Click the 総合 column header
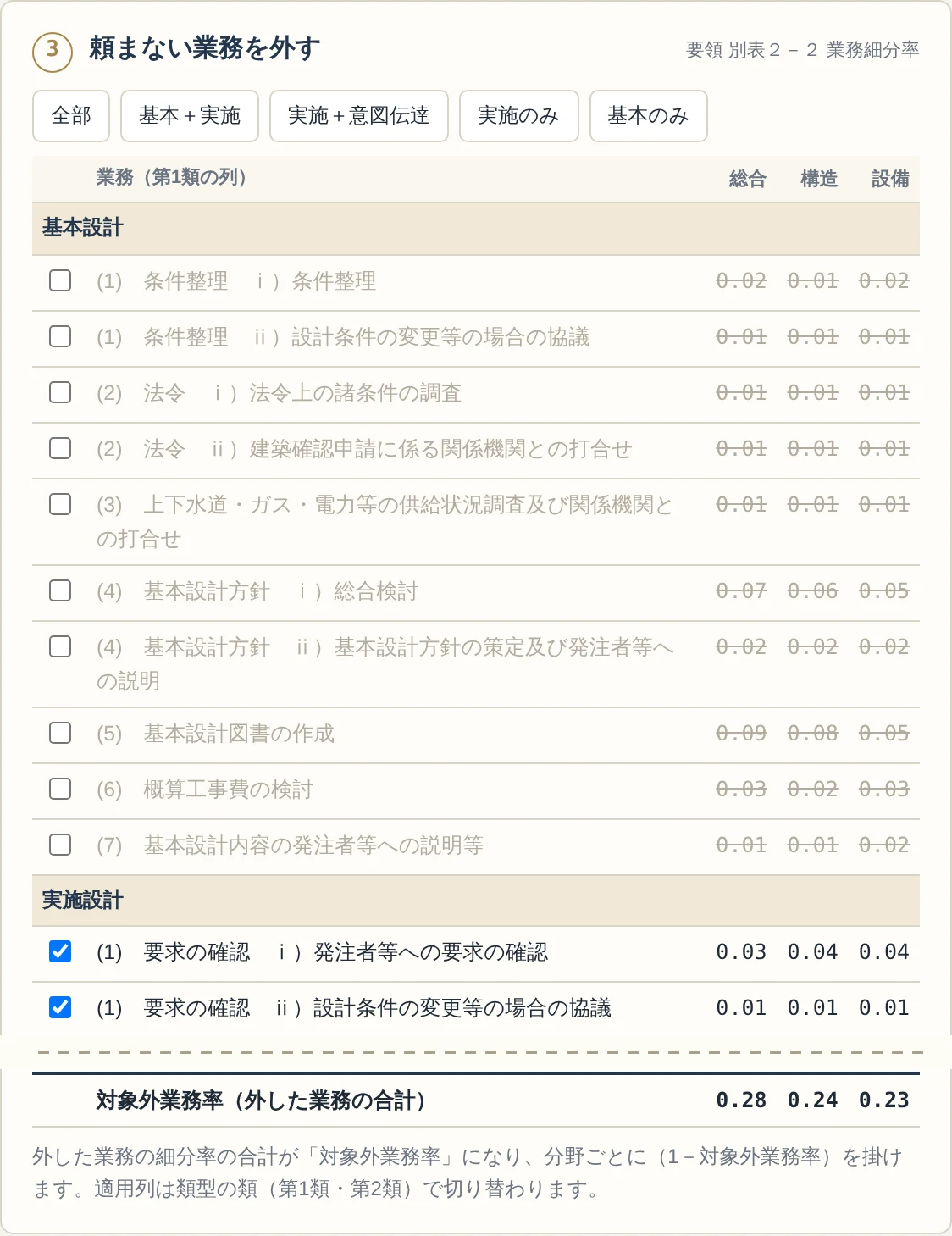Screen dimensions: 952x1236 click(x=748, y=179)
